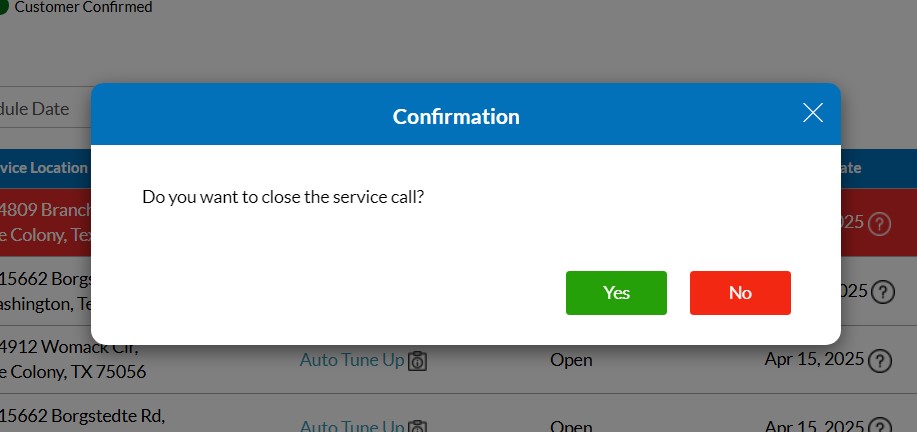The height and width of the screenshot is (432, 917).
Task: Click the Schedule Date filter field
Action: 40,109
